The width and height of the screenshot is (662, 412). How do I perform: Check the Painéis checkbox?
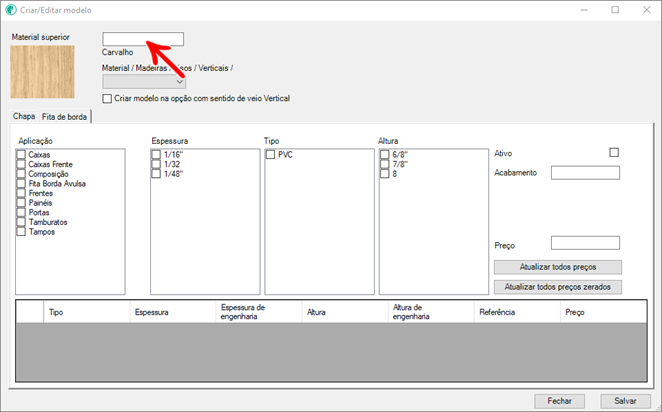pos(21,203)
